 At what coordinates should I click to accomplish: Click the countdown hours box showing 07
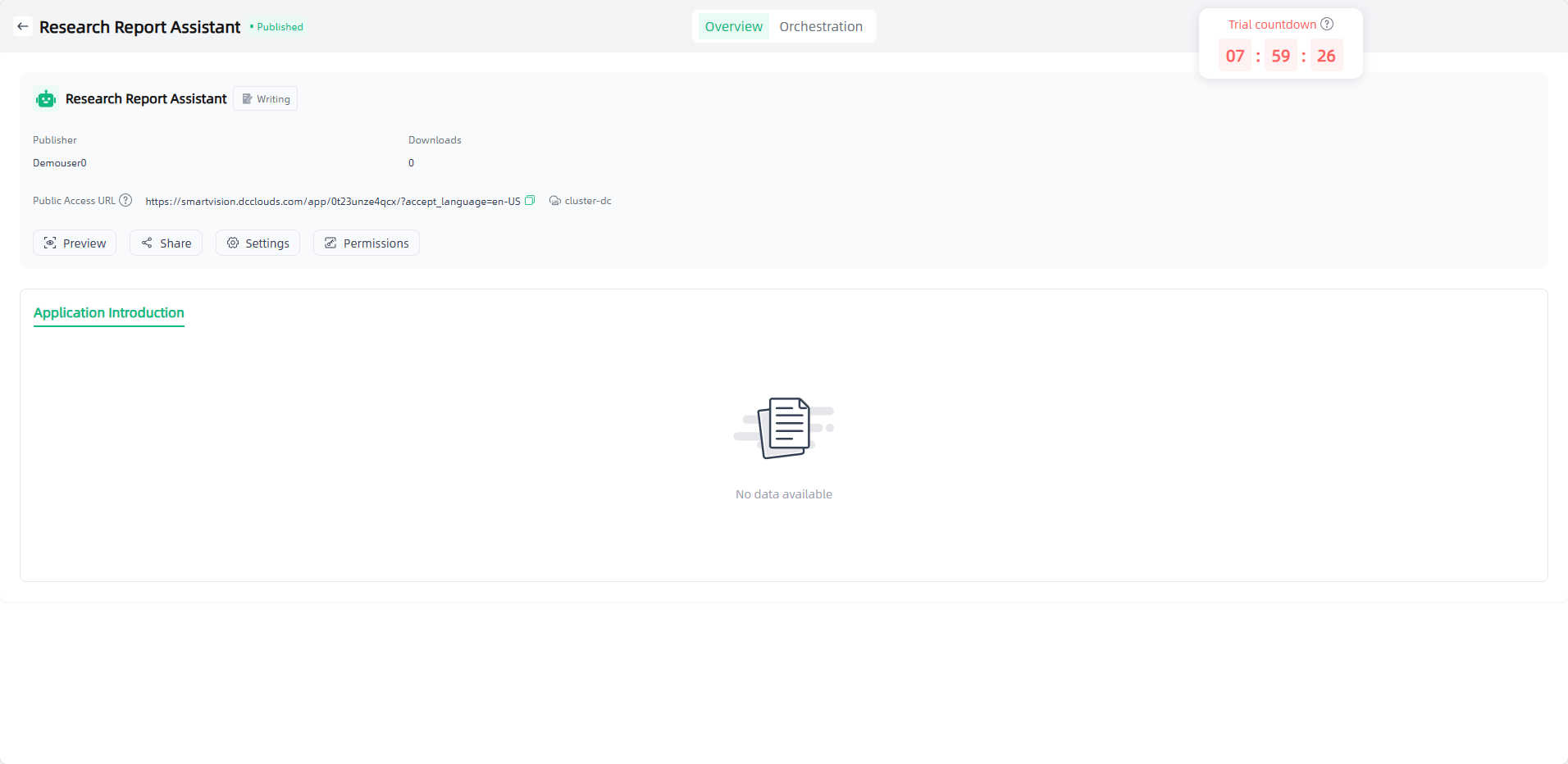pyautogui.click(x=1235, y=56)
